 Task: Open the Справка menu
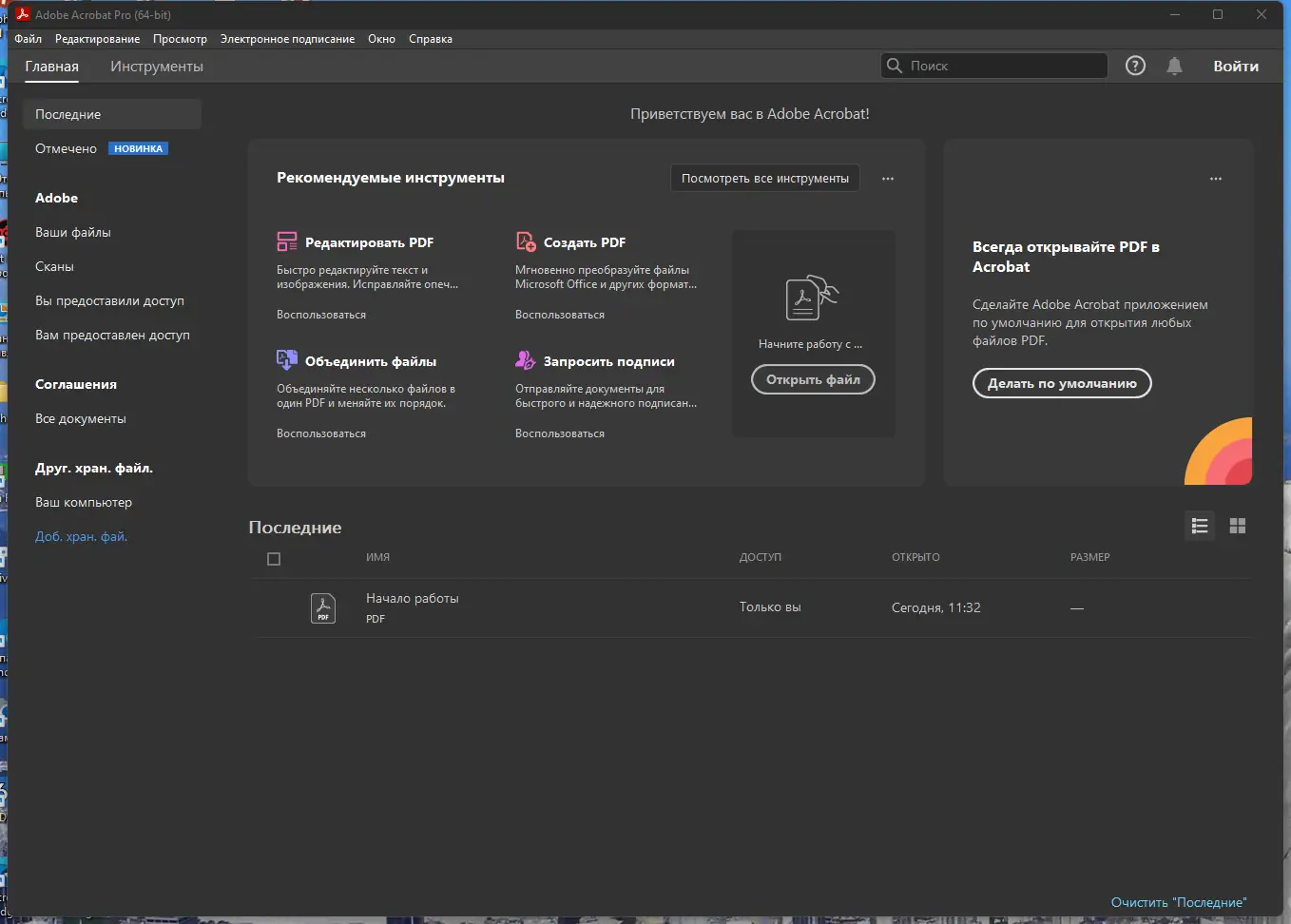431,39
